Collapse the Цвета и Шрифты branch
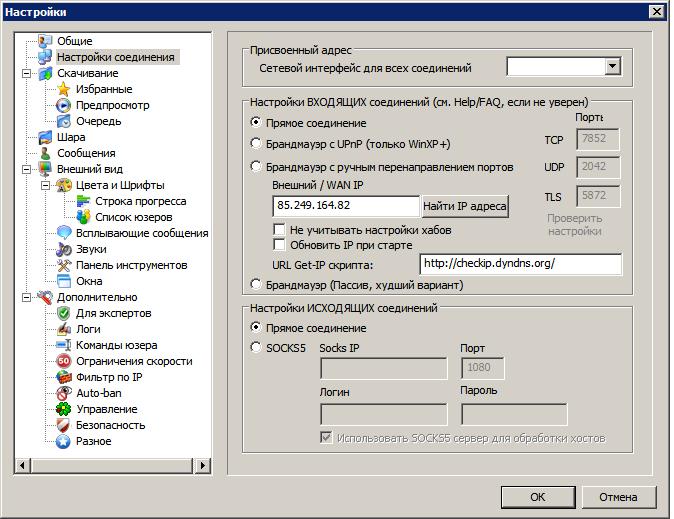 coord(46,185)
